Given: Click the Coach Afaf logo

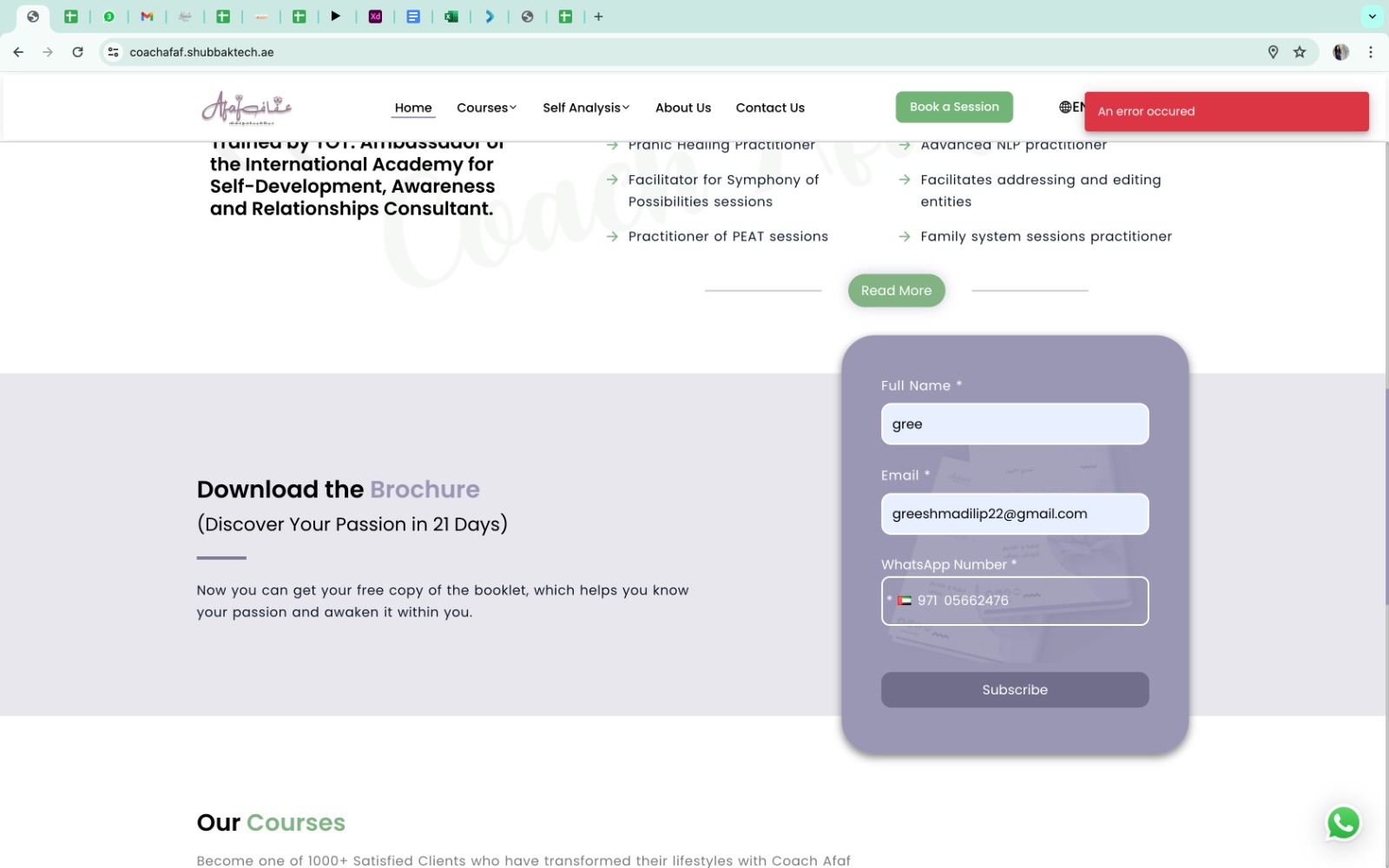Looking at the screenshot, I should pos(247,108).
